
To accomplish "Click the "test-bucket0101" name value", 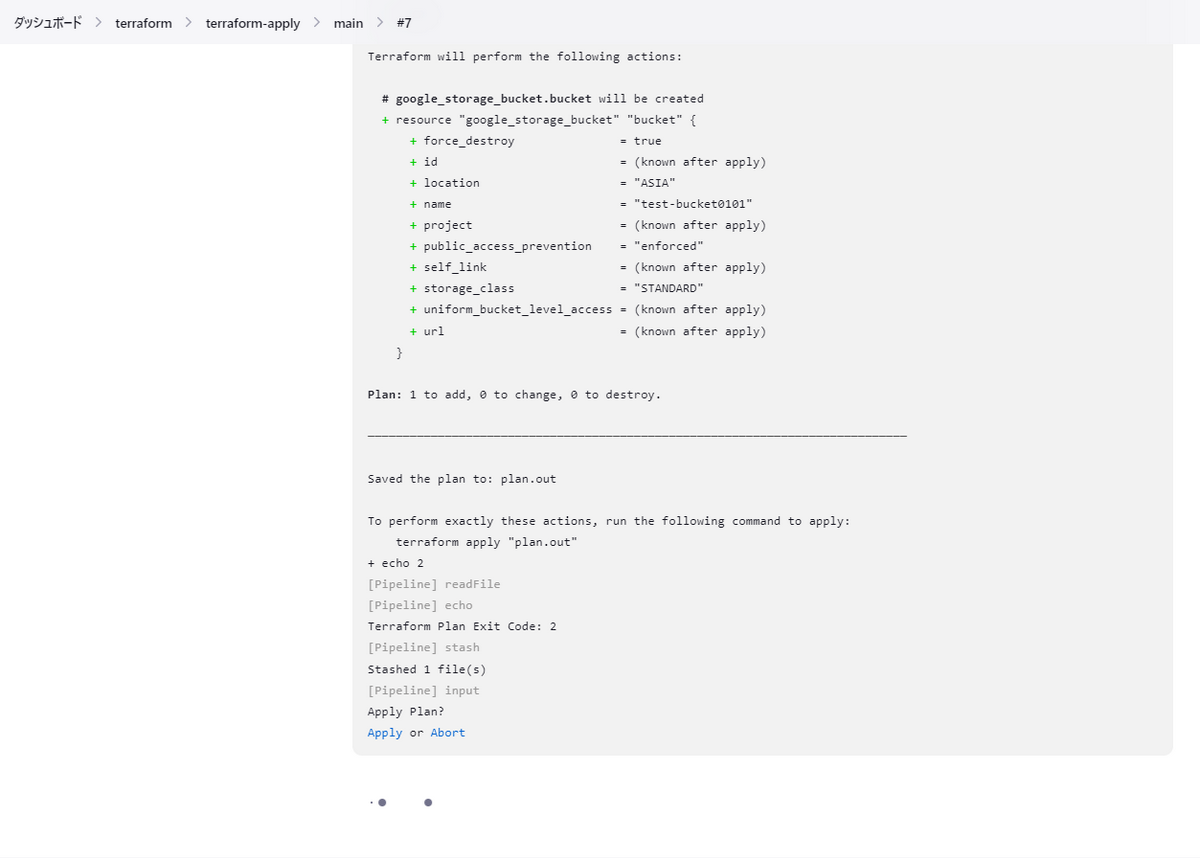I will [693, 204].
